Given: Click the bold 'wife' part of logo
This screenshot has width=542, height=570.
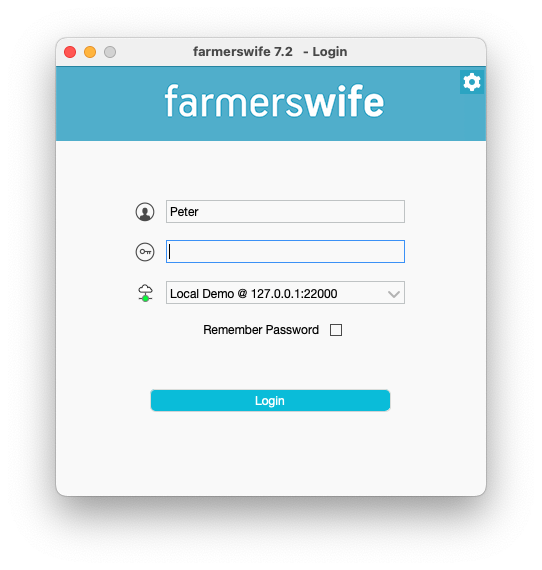Looking at the screenshot, I should tap(344, 101).
